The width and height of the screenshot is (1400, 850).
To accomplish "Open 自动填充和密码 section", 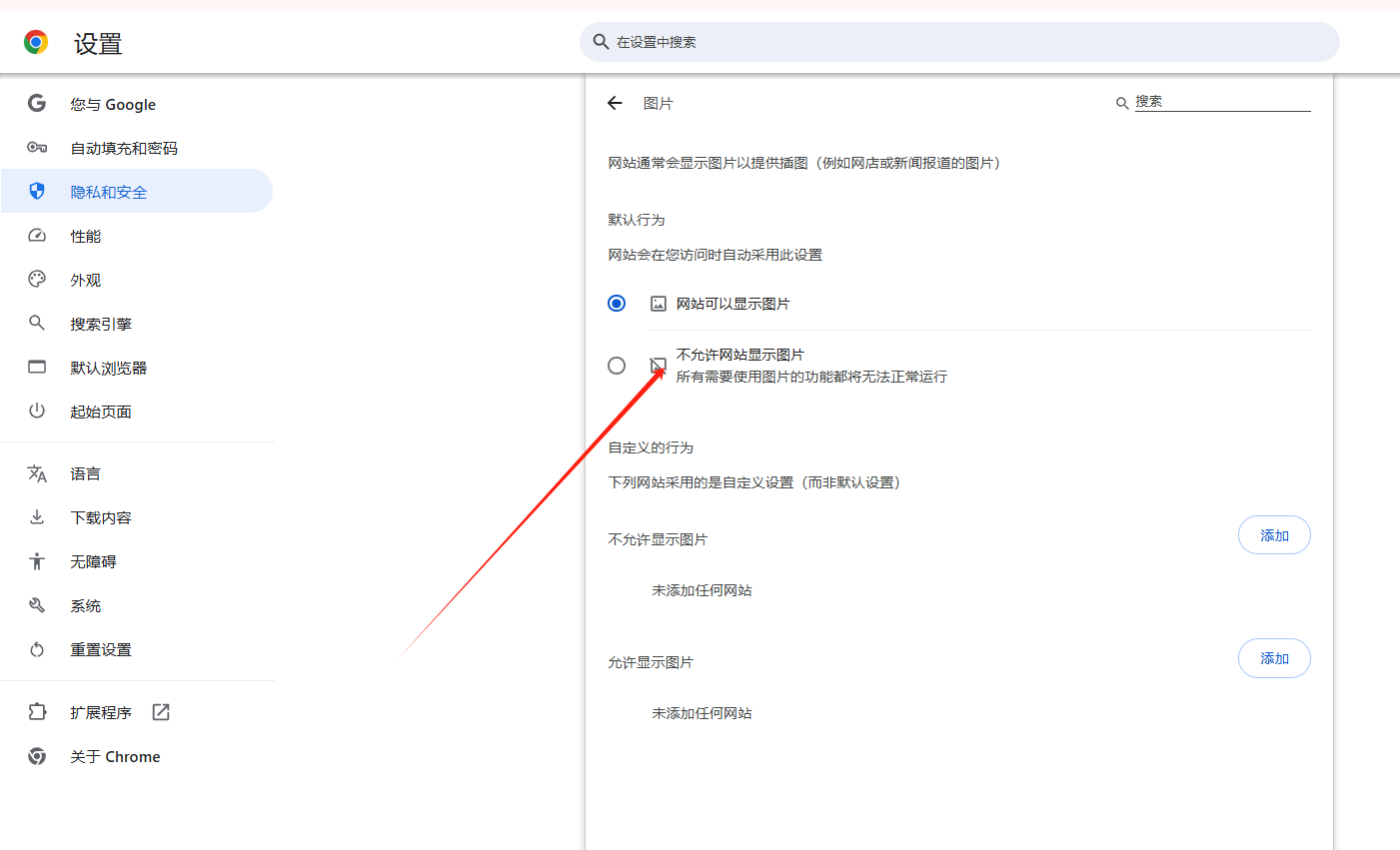I will tap(137, 148).
